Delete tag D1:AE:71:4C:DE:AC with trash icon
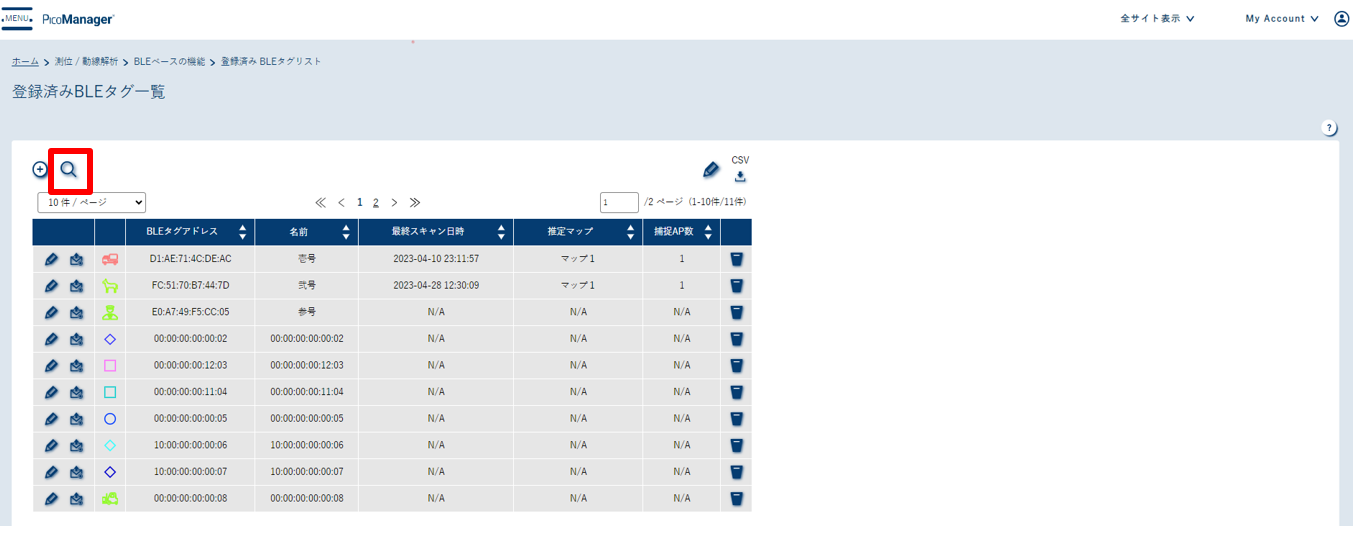 point(736,259)
